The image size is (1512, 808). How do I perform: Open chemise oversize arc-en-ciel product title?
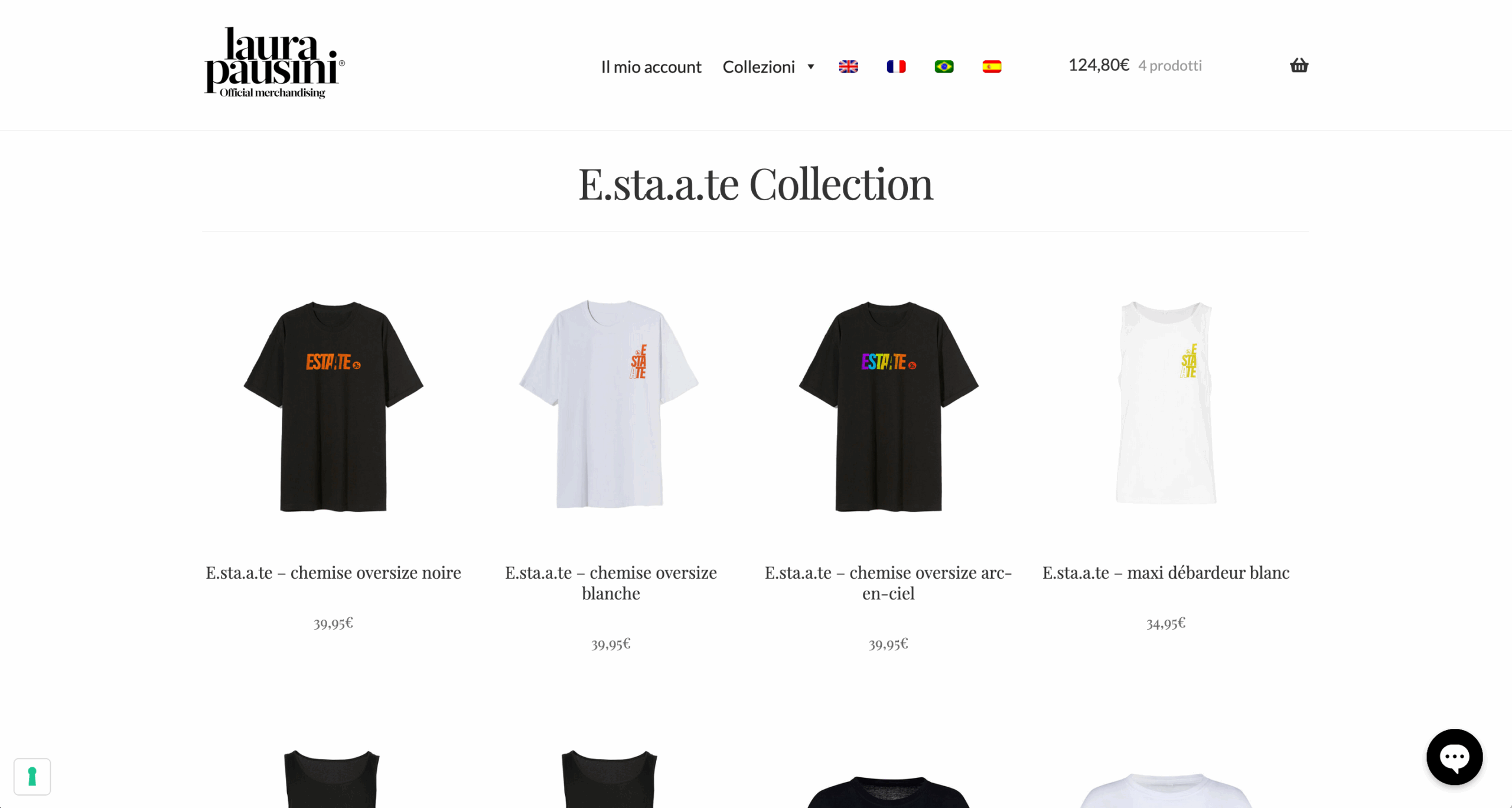tap(888, 582)
